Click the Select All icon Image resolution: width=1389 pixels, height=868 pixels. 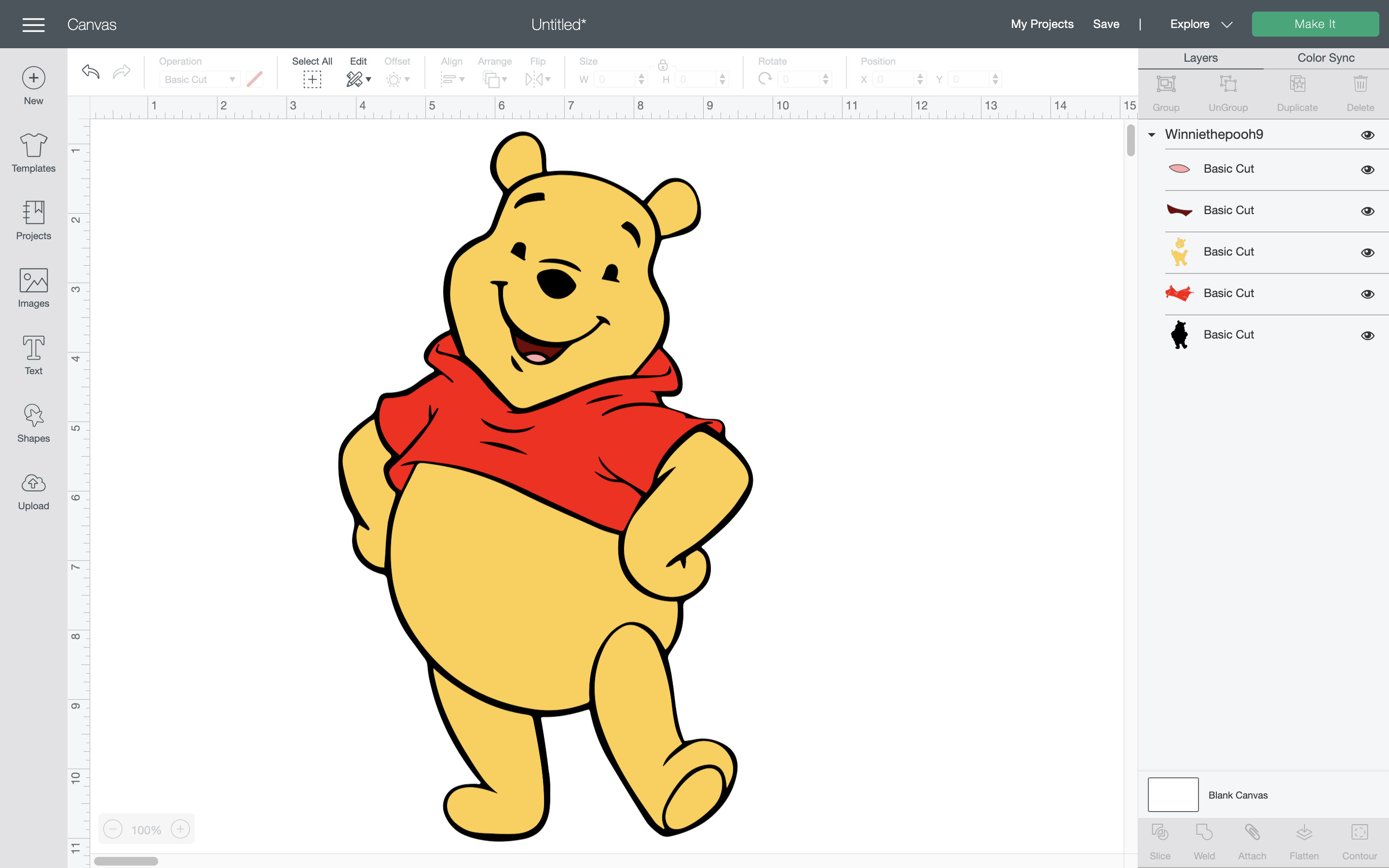312,79
